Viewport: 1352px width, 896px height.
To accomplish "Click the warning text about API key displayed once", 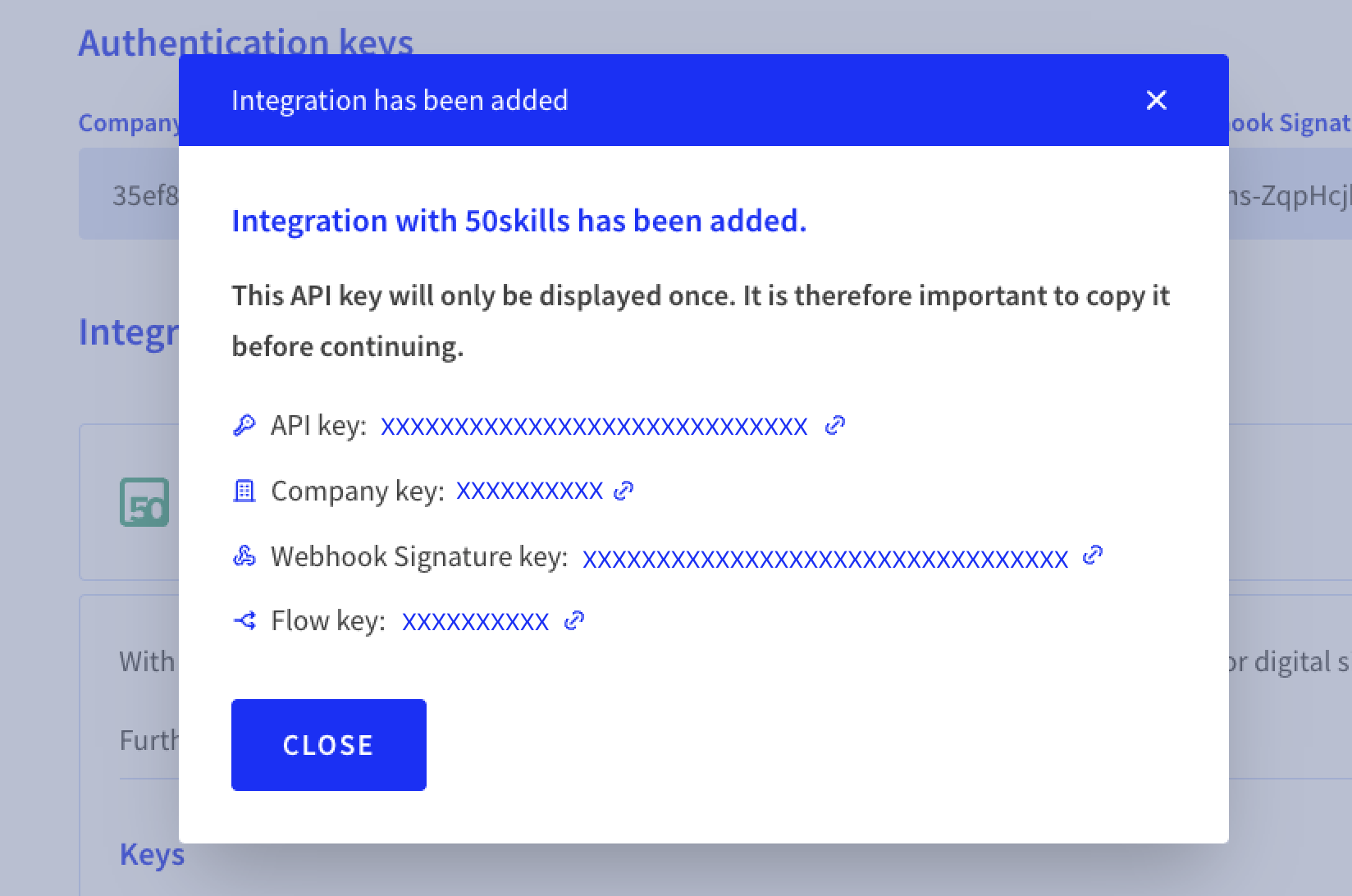I will click(701, 321).
